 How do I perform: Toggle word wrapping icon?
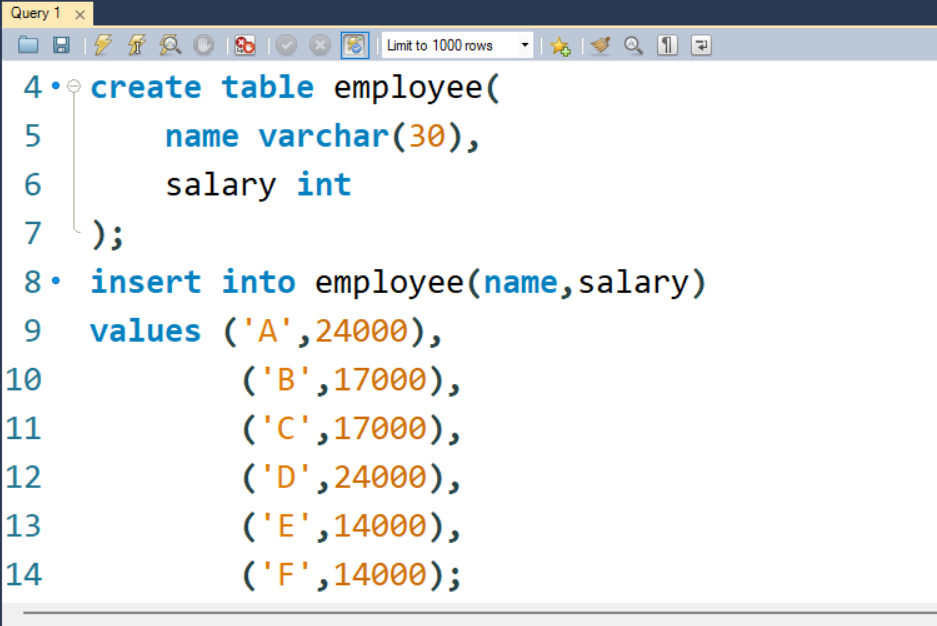pyautogui.click(x=701, y=45)
